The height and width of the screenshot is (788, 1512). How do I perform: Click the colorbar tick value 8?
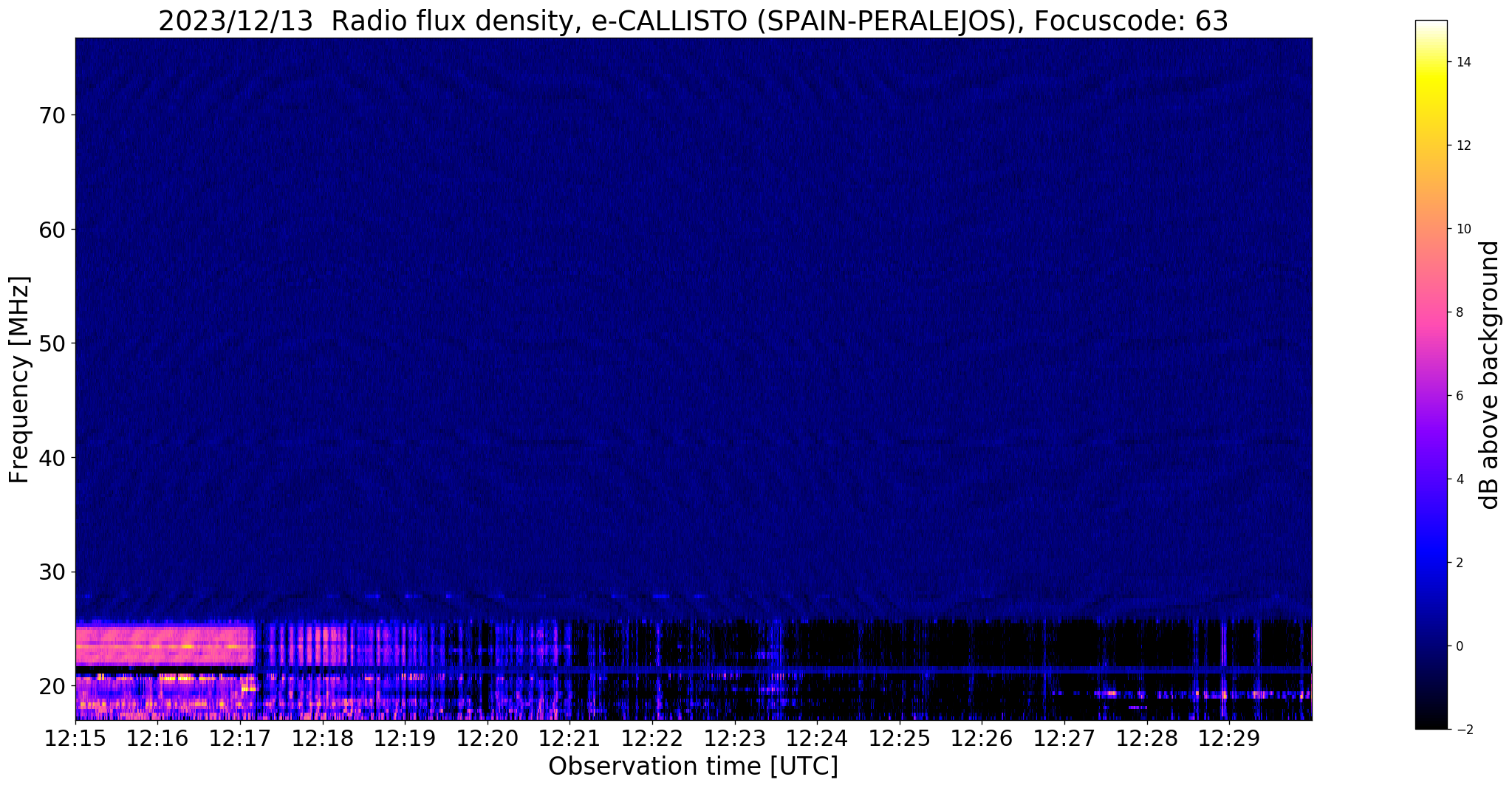tap(1460, 312)
